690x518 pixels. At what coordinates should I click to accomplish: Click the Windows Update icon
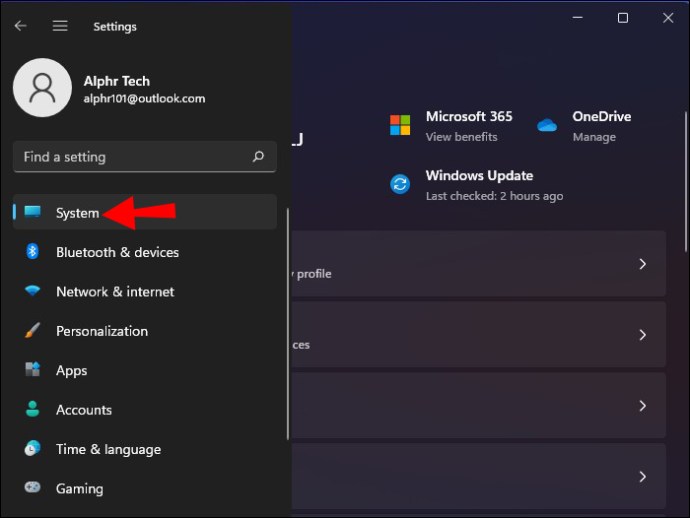click(x=400, y=184)
